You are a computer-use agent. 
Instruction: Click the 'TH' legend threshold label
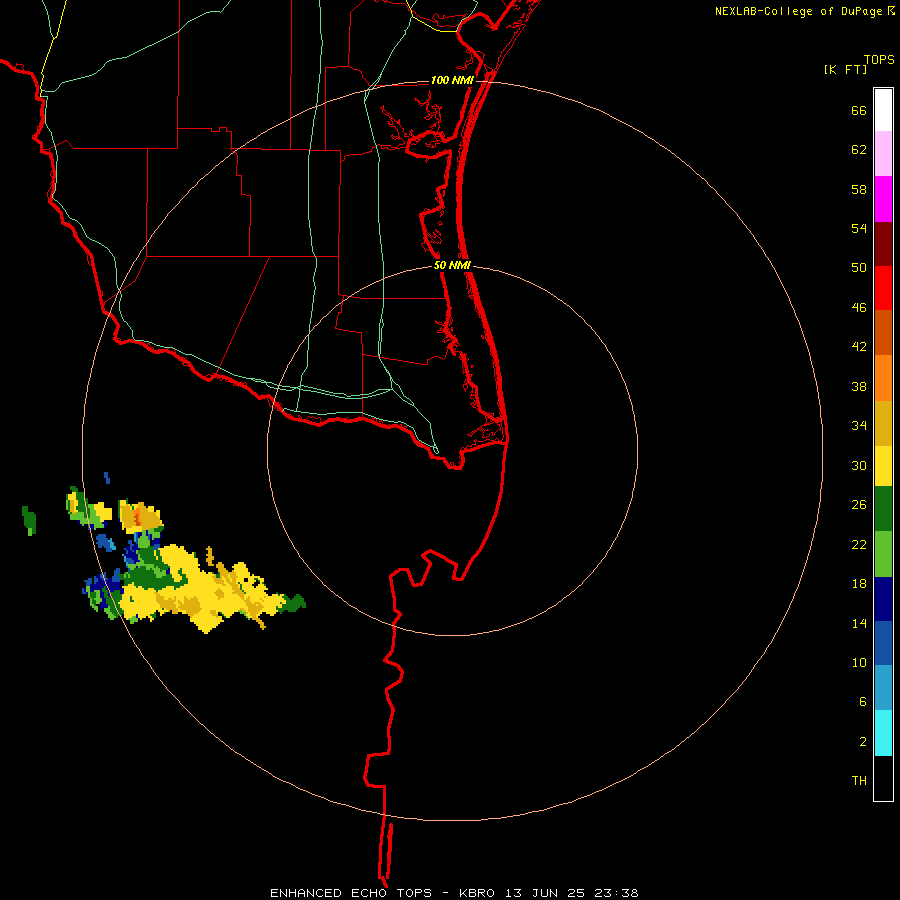[x=859, y=781]
